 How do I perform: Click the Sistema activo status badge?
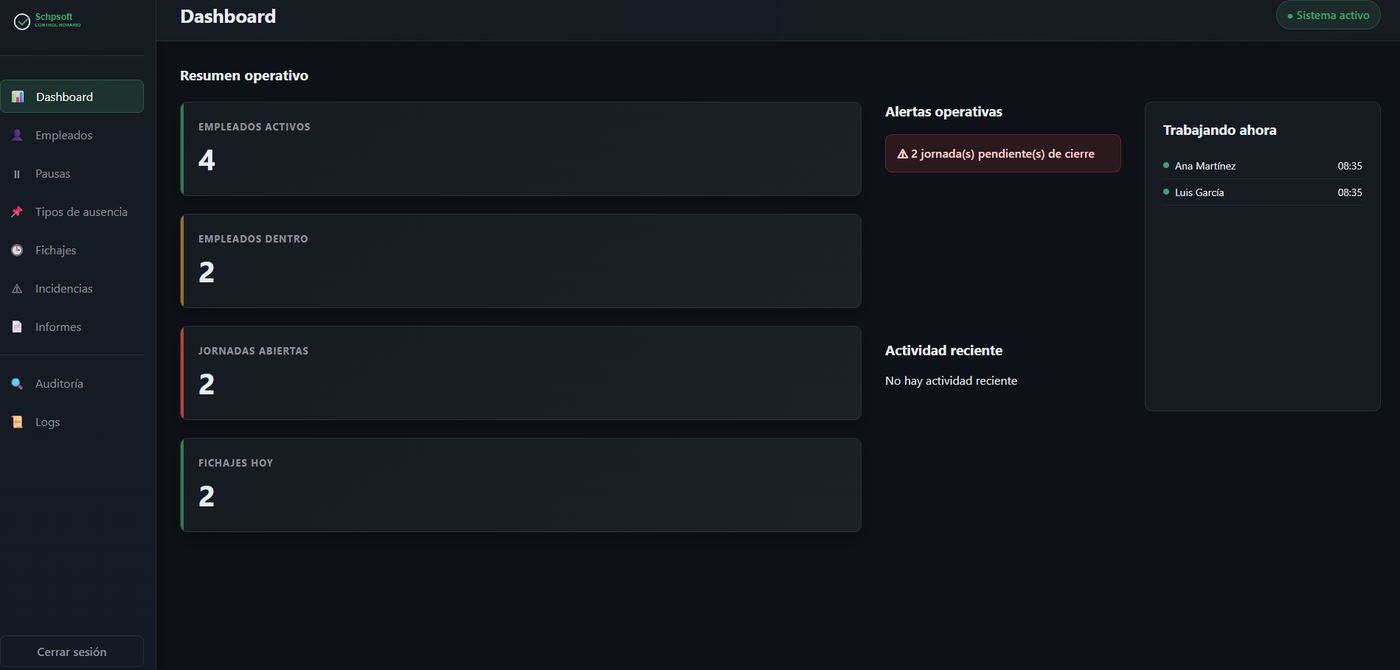point(1328,15)
